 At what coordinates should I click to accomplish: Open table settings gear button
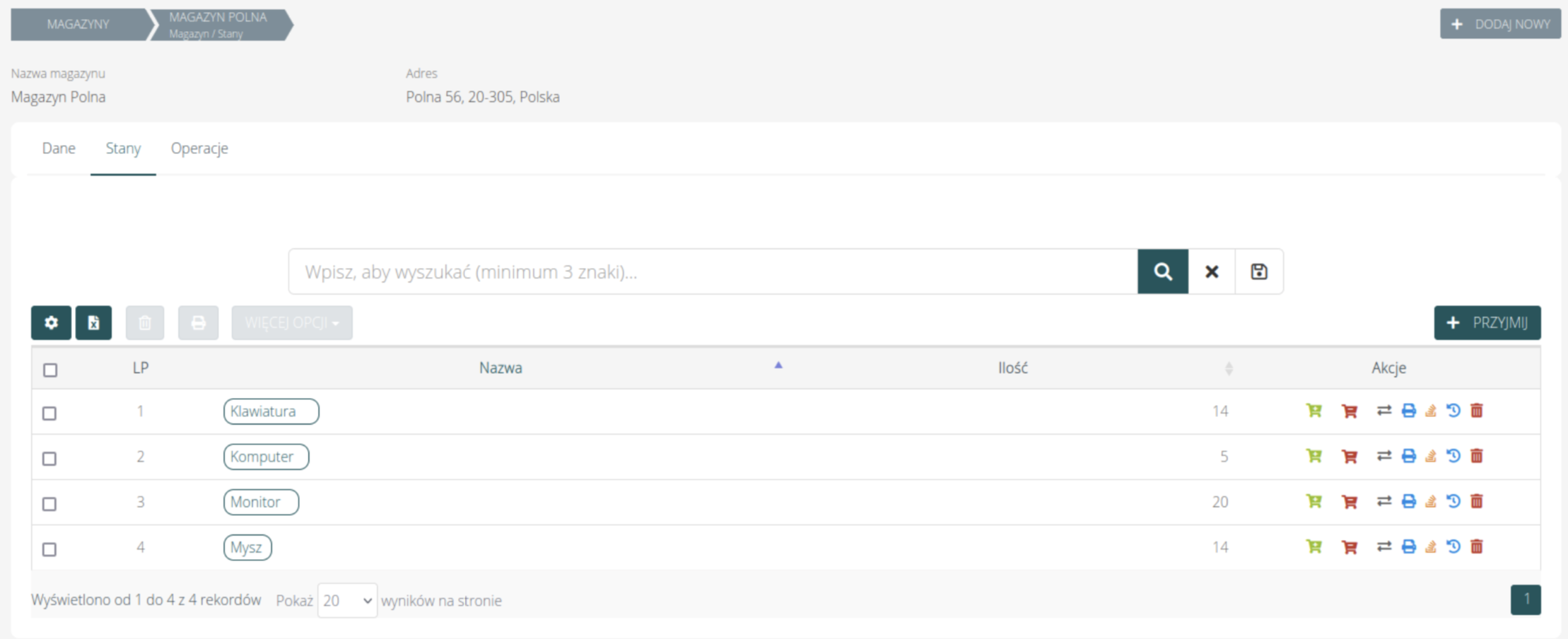coord(51,323)
